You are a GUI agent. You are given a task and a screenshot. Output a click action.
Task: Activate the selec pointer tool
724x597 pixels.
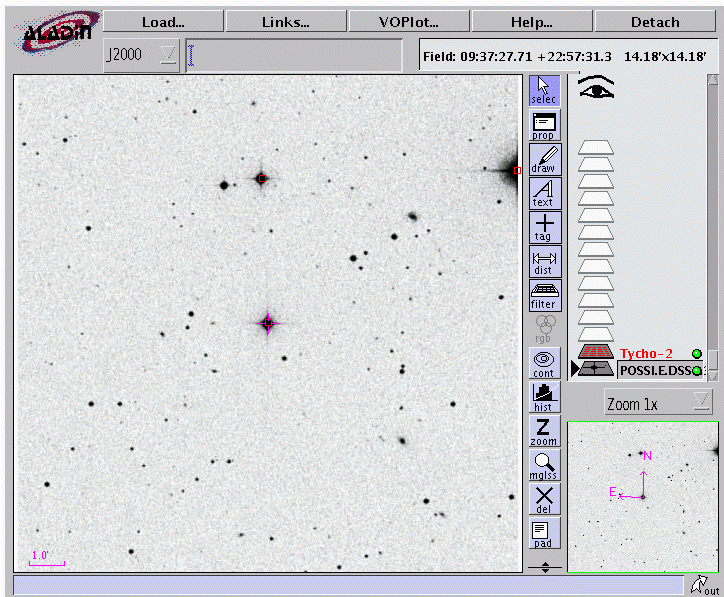(x=544, y=90)
